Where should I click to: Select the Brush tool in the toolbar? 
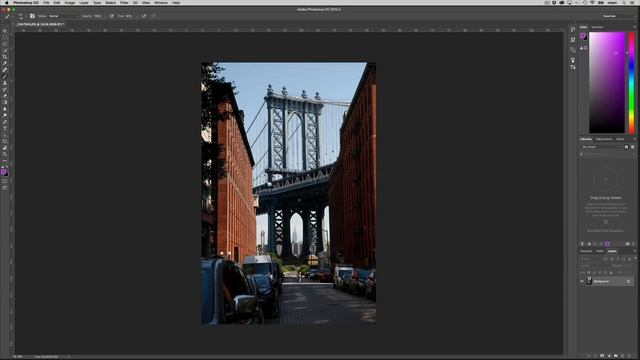point(5,76)
